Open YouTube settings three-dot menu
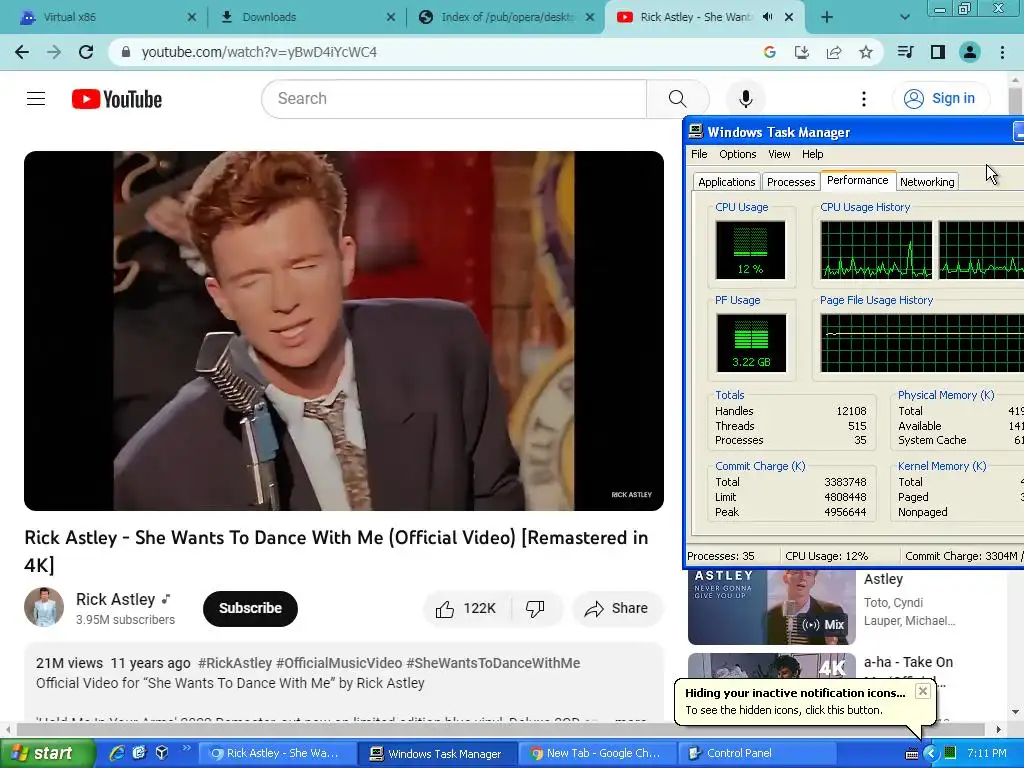The height and width of the screenshot is (768, 1024). (863, 99)
